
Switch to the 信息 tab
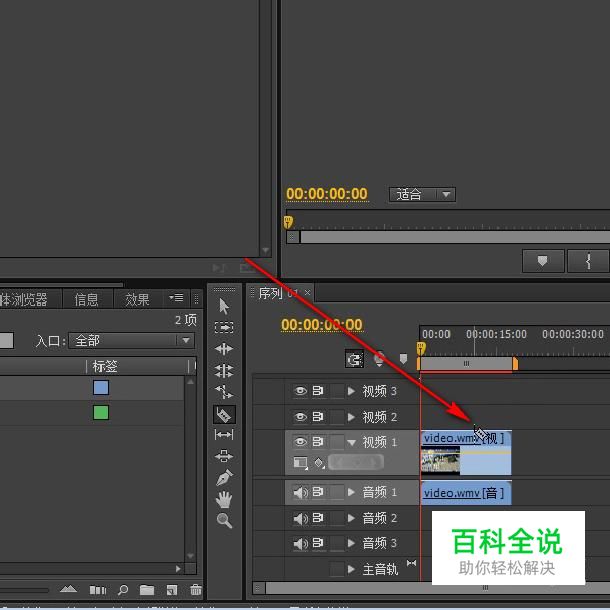point(86,300)
